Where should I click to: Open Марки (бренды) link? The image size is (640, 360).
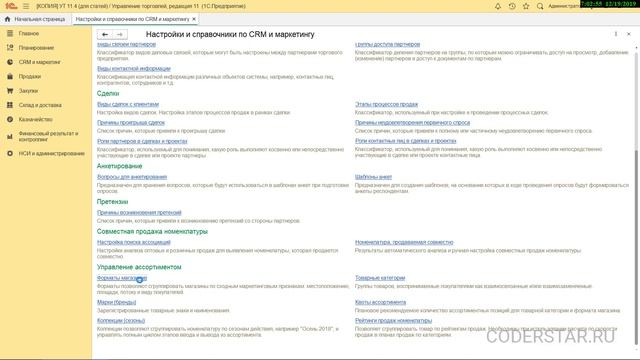click(116, 302)
